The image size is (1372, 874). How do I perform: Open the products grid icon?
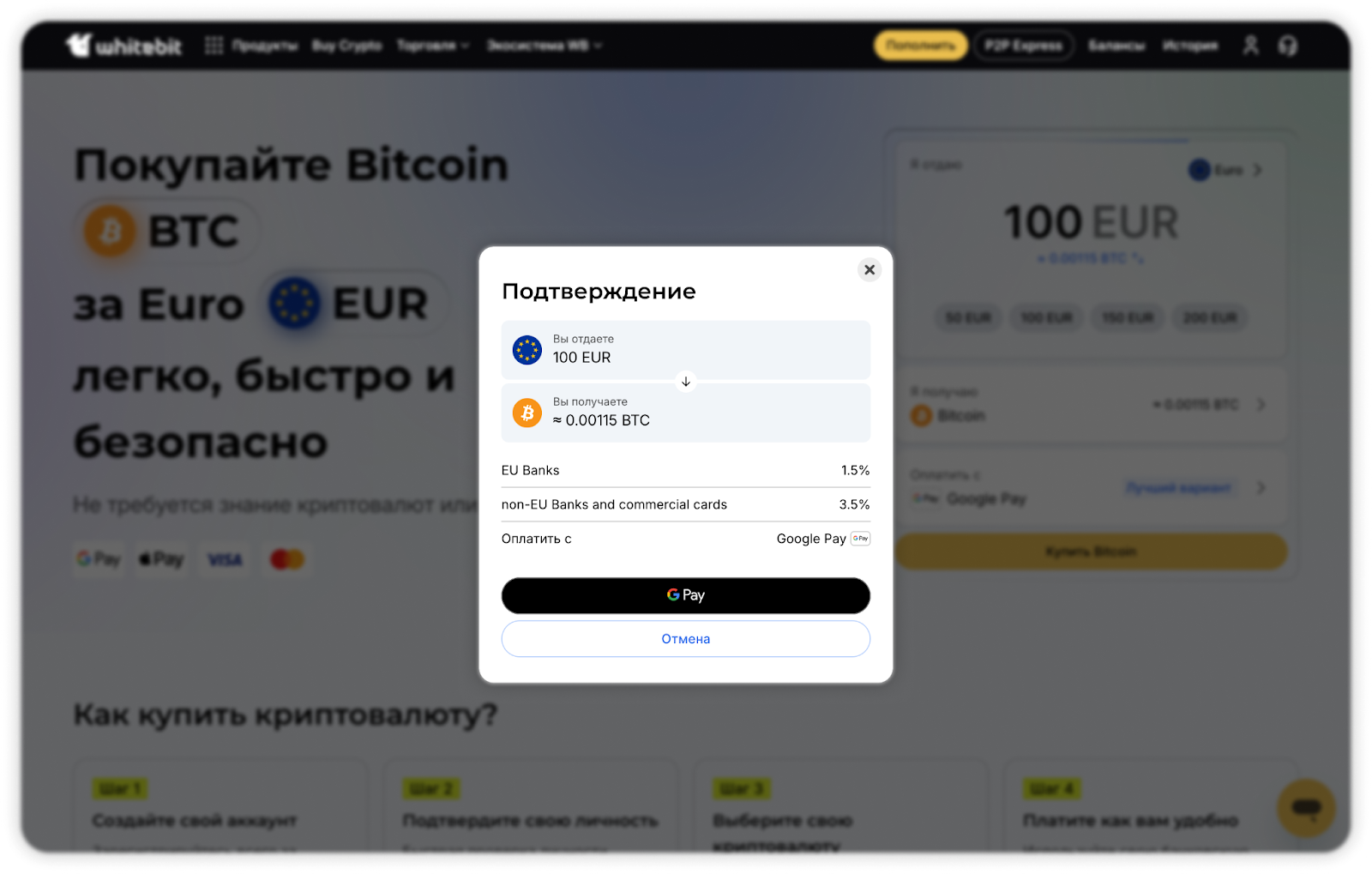[x=214, y=45]
